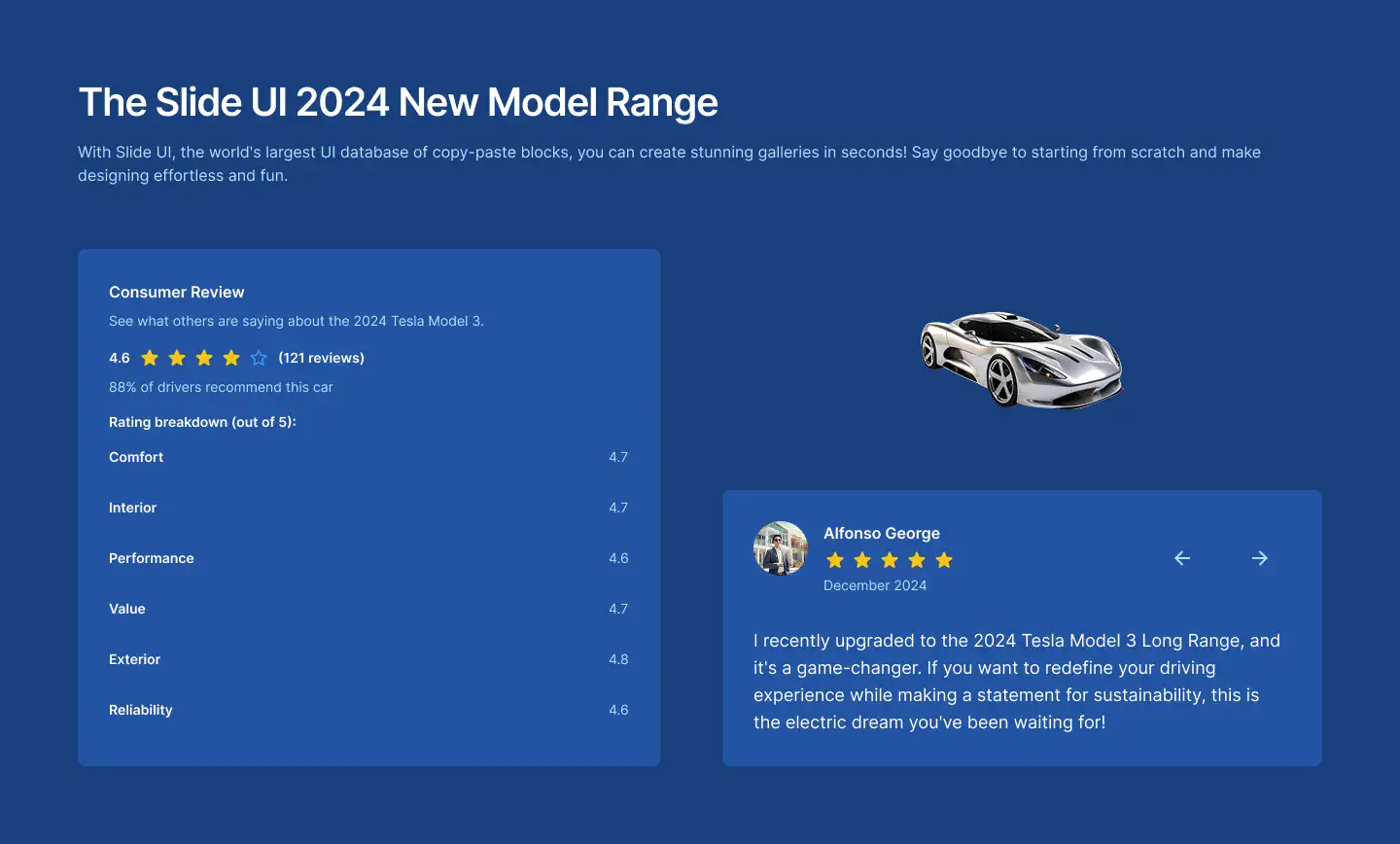The width and height of the screenshot is (1400, 844).
Task: Advance to the next review with right arrow
Action: [x=1260, y=558]
